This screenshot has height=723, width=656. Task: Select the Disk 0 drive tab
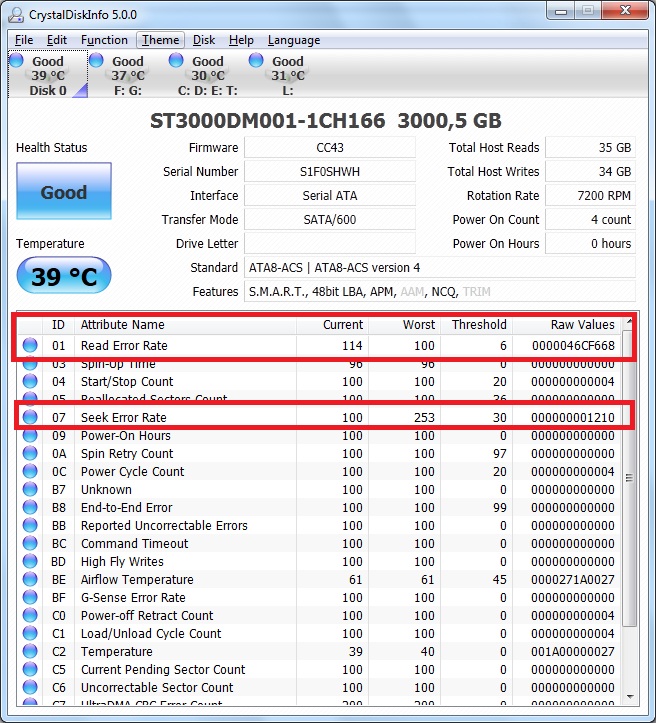(x=48, y=75)
